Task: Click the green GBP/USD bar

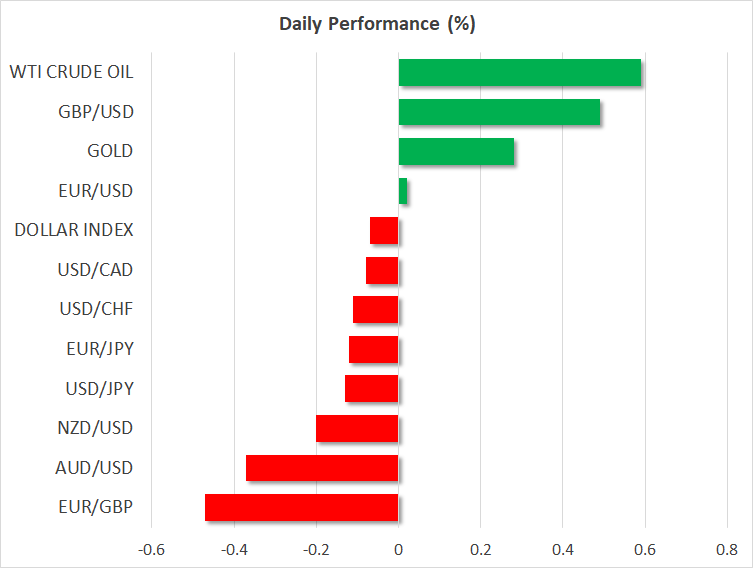Action: 499,112
